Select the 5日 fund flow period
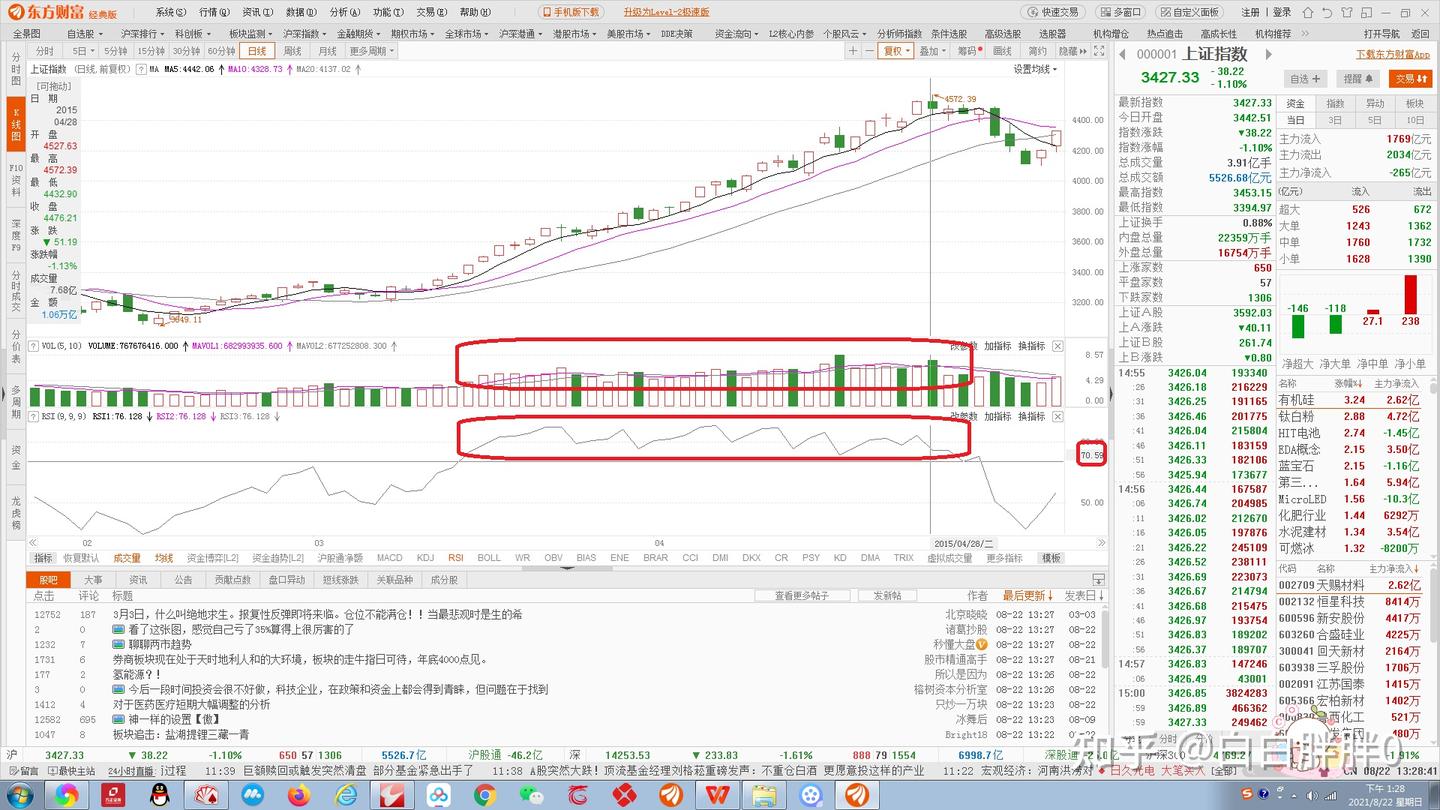The image size is (1440, 810). point(1375,120)
